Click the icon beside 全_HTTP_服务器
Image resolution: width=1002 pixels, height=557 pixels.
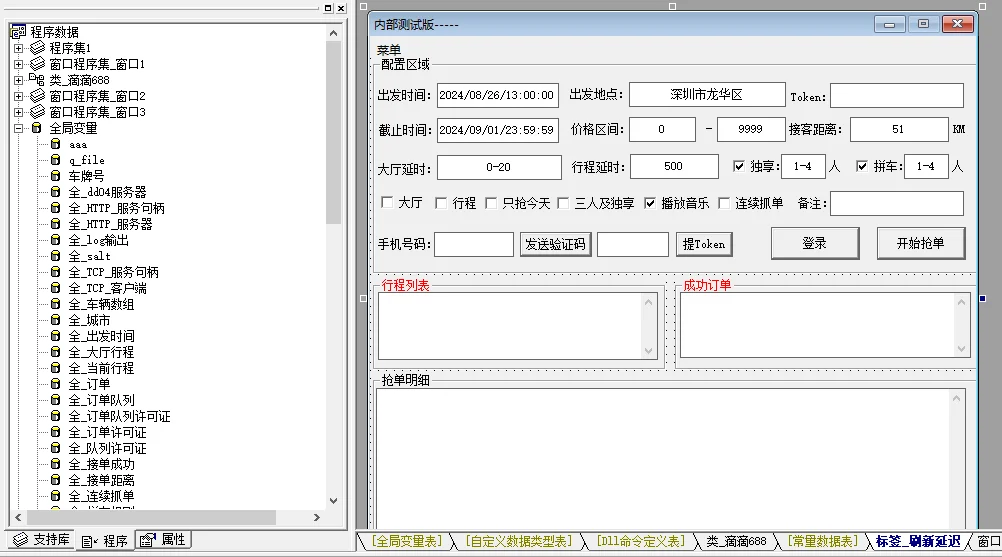(56, 224)
